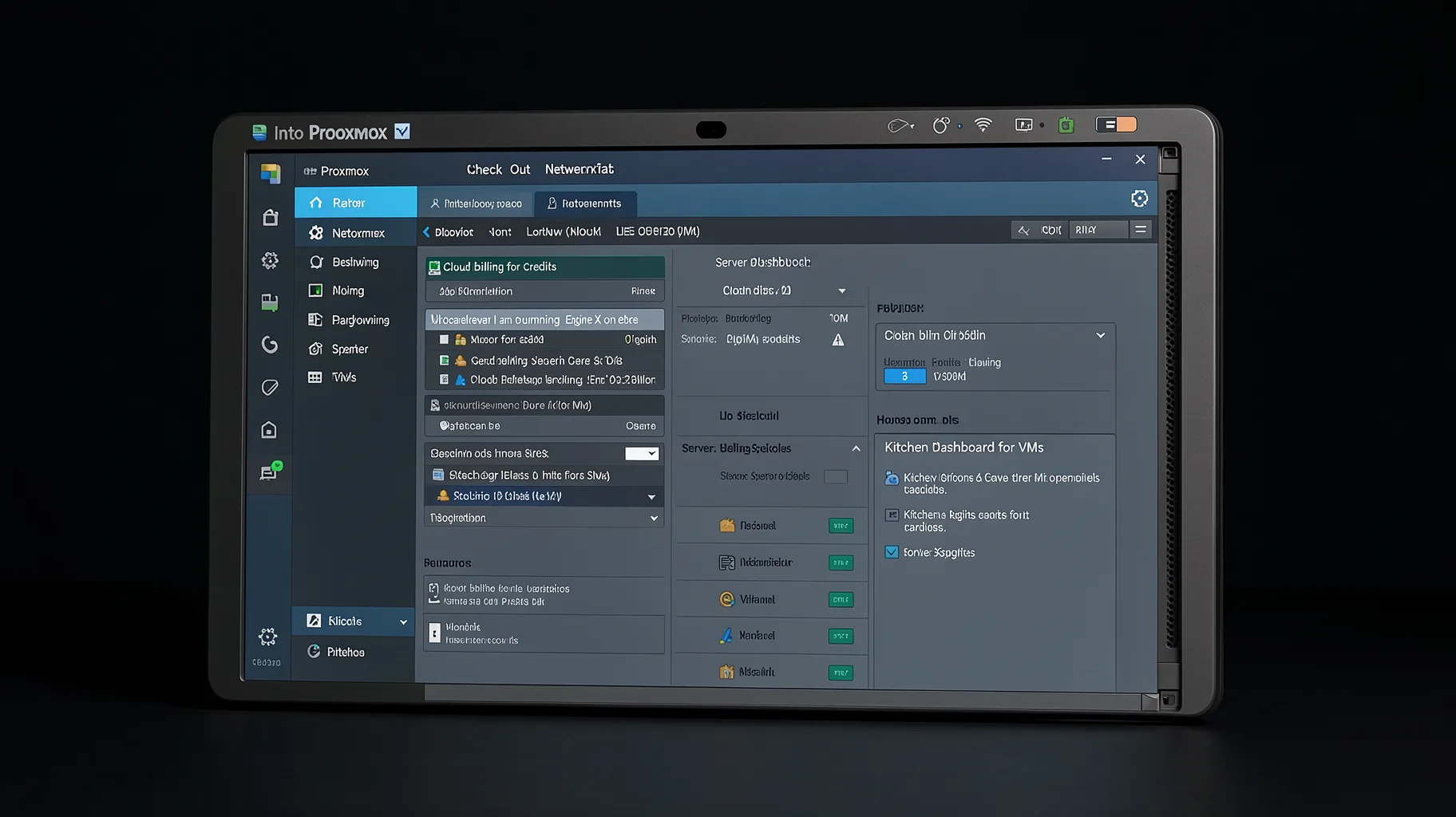Click the settings gear icon in the blue header
1456x817 pixels.
(x=1140, y=199)
